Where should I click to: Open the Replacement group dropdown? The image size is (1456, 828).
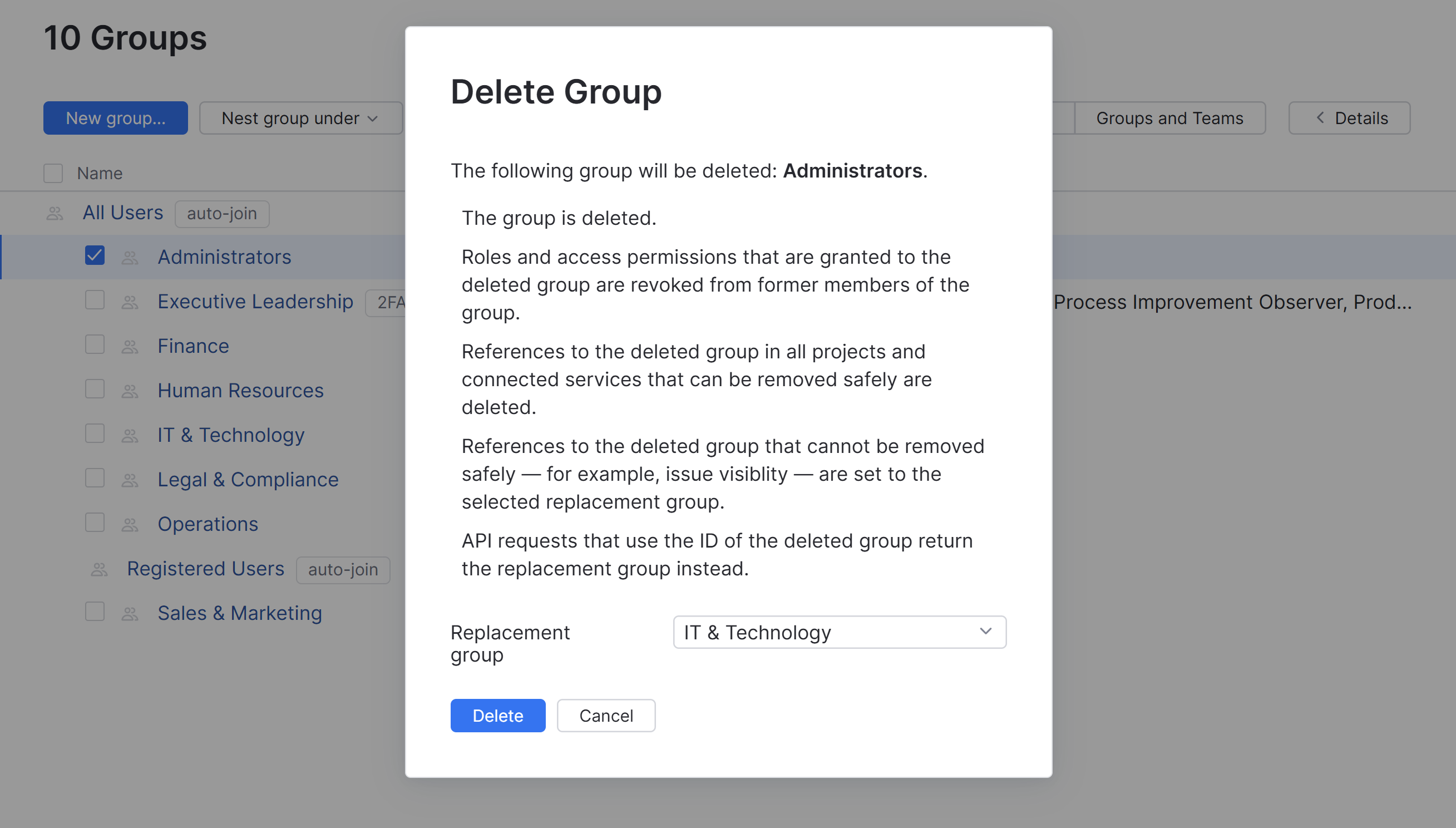point(840,632)
